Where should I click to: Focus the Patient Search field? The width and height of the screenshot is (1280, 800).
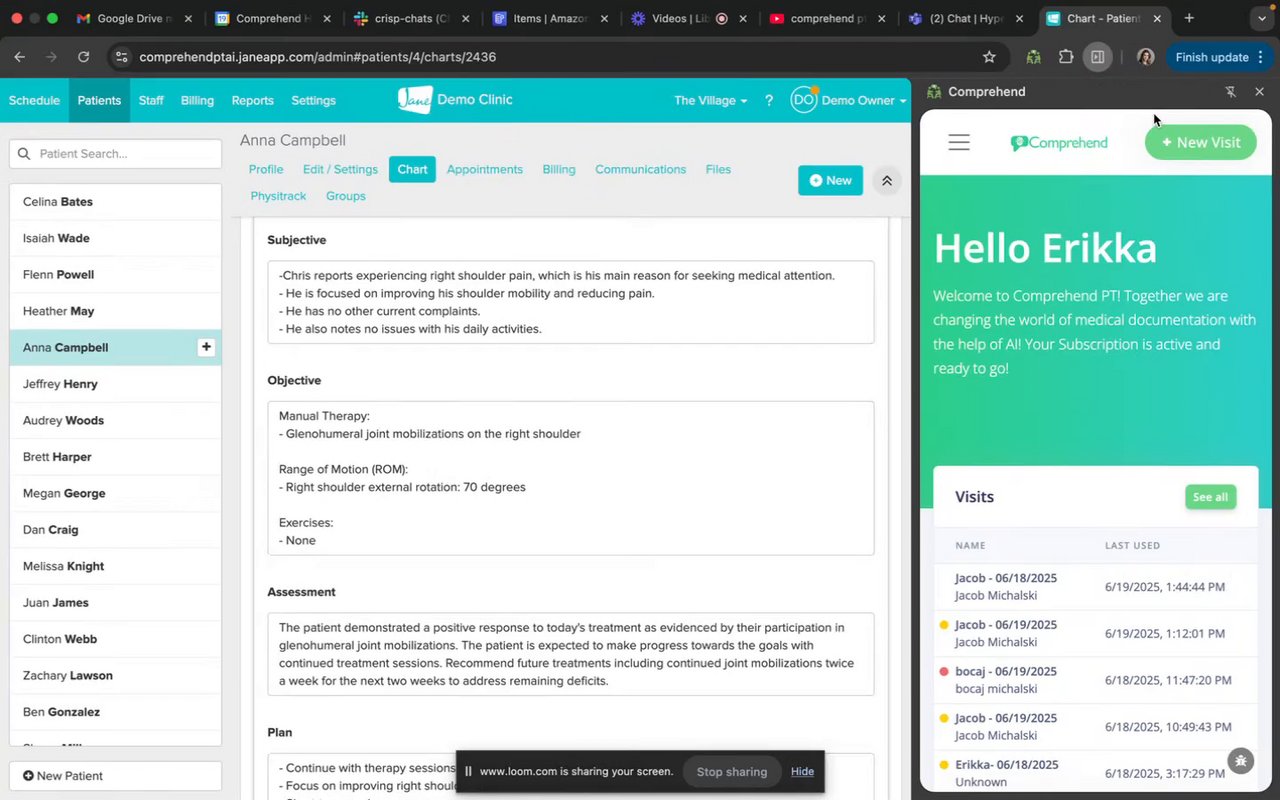point(116,154)
